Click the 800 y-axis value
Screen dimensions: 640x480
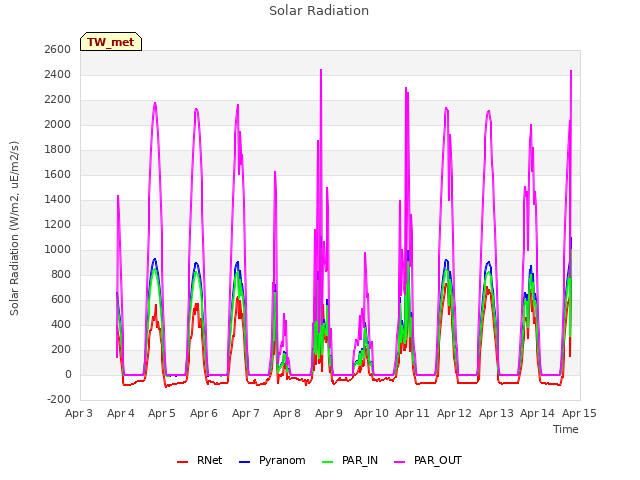click(61, 275)
